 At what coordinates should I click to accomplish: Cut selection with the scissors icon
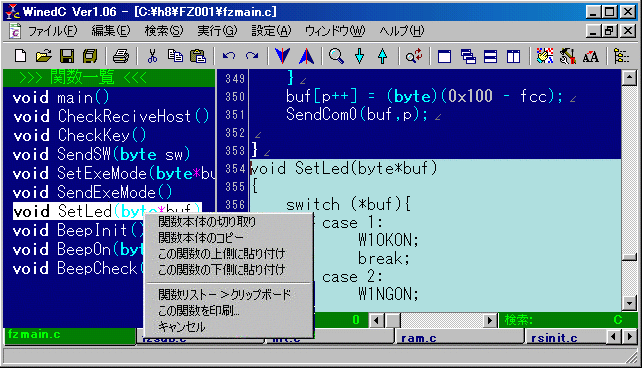(x=152, y=56)
